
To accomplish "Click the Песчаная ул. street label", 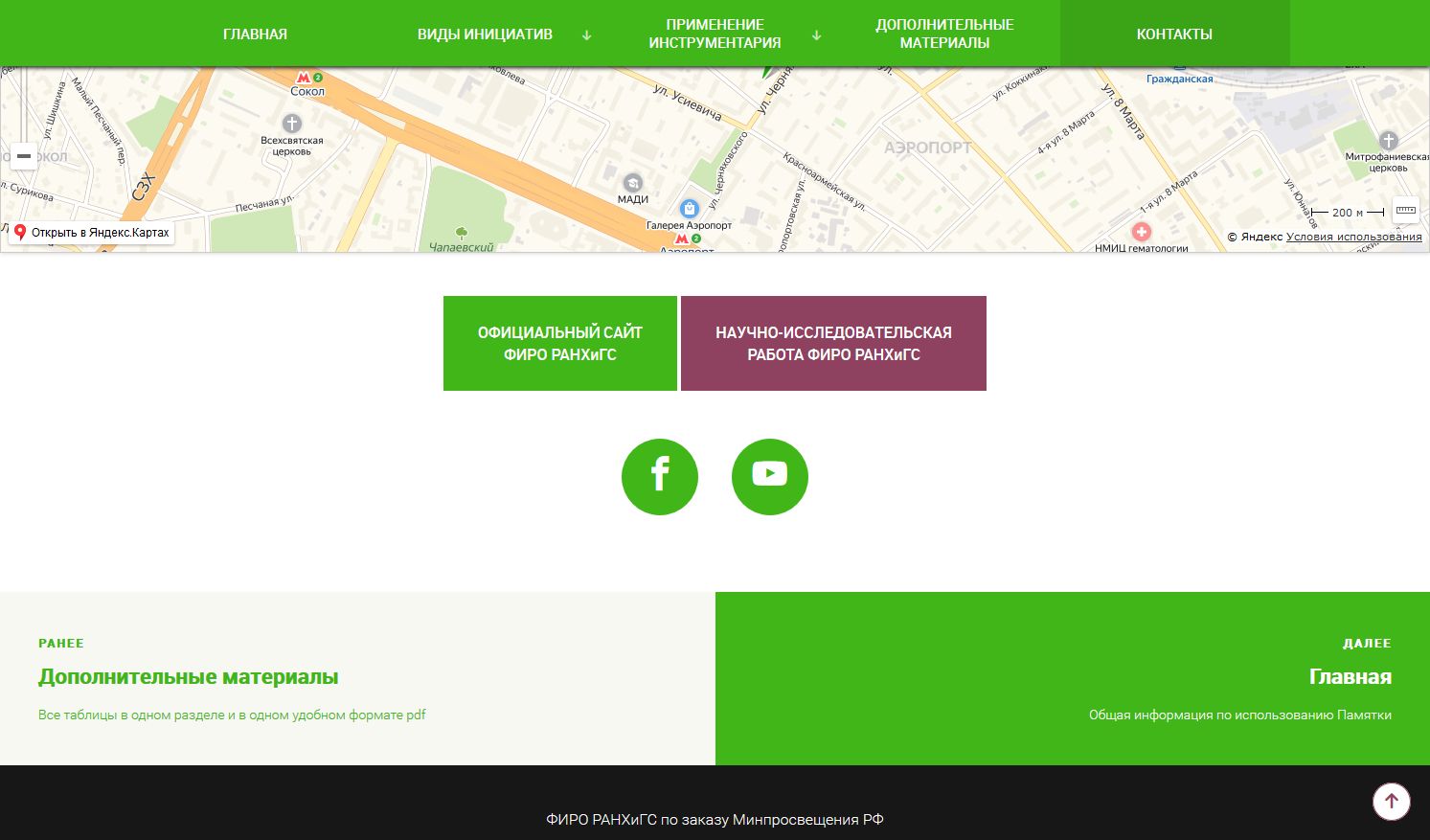I will (x=264, y=203).
